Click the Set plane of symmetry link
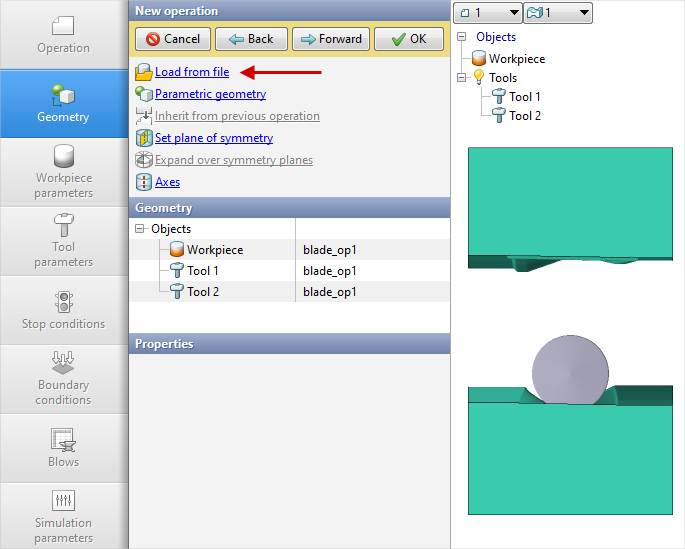Screen dimensions: 685x549 pyautogui.click(x=214, y=138)
